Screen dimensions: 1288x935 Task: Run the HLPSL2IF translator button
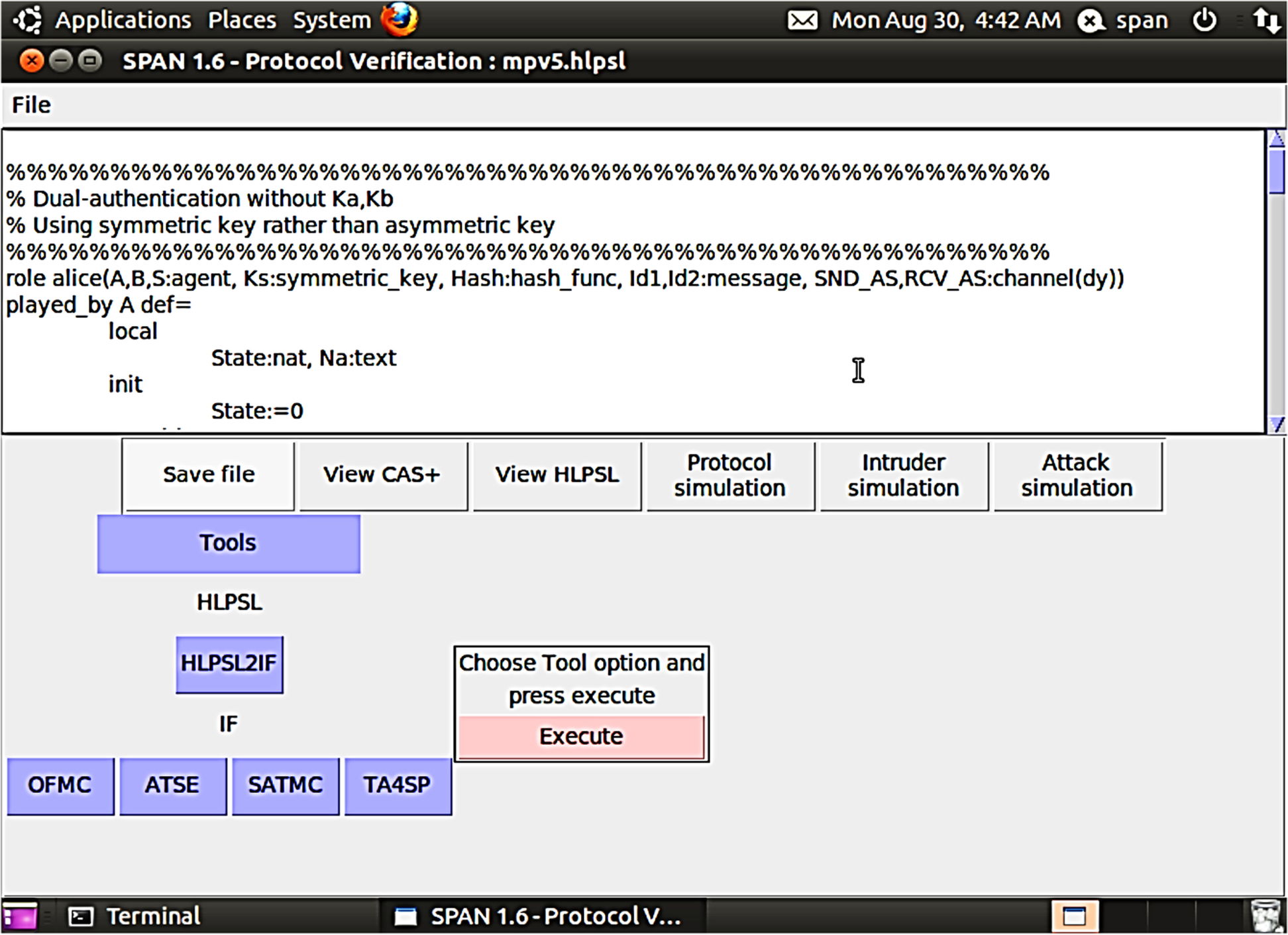(229, 665)
